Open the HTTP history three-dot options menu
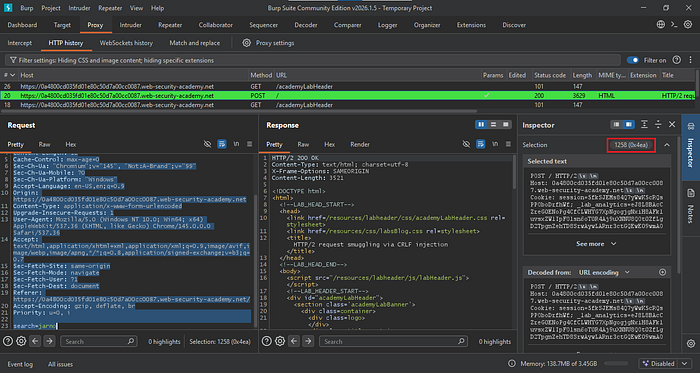 (689, 60)
